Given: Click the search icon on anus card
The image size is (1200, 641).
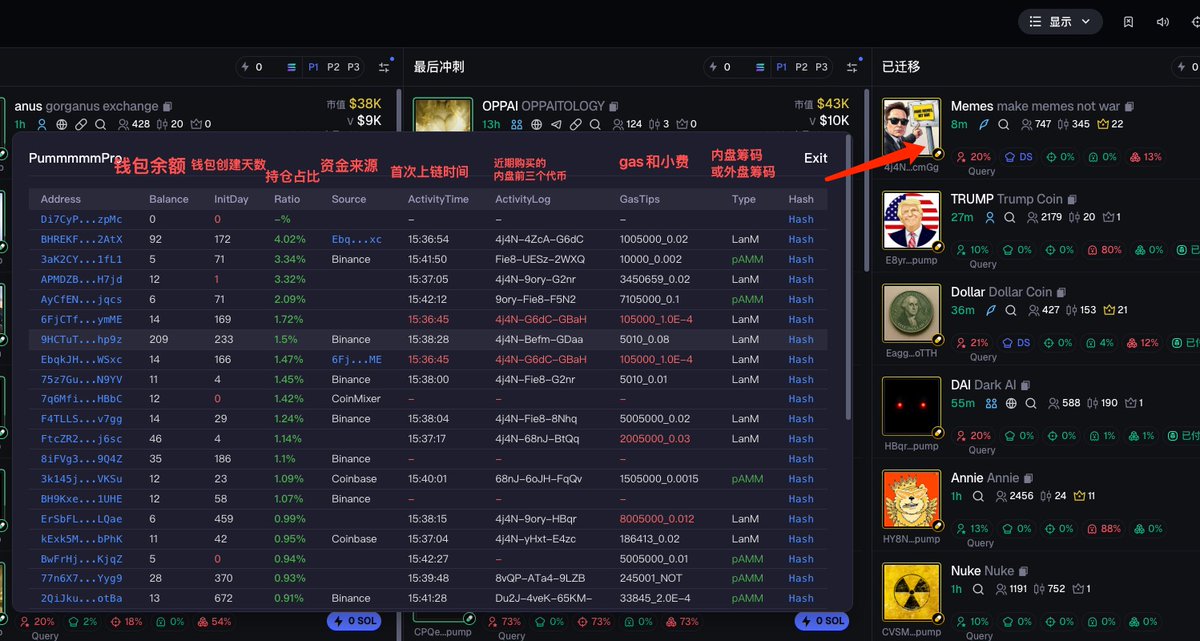Looking at the screenshot, I should [100, 124].
